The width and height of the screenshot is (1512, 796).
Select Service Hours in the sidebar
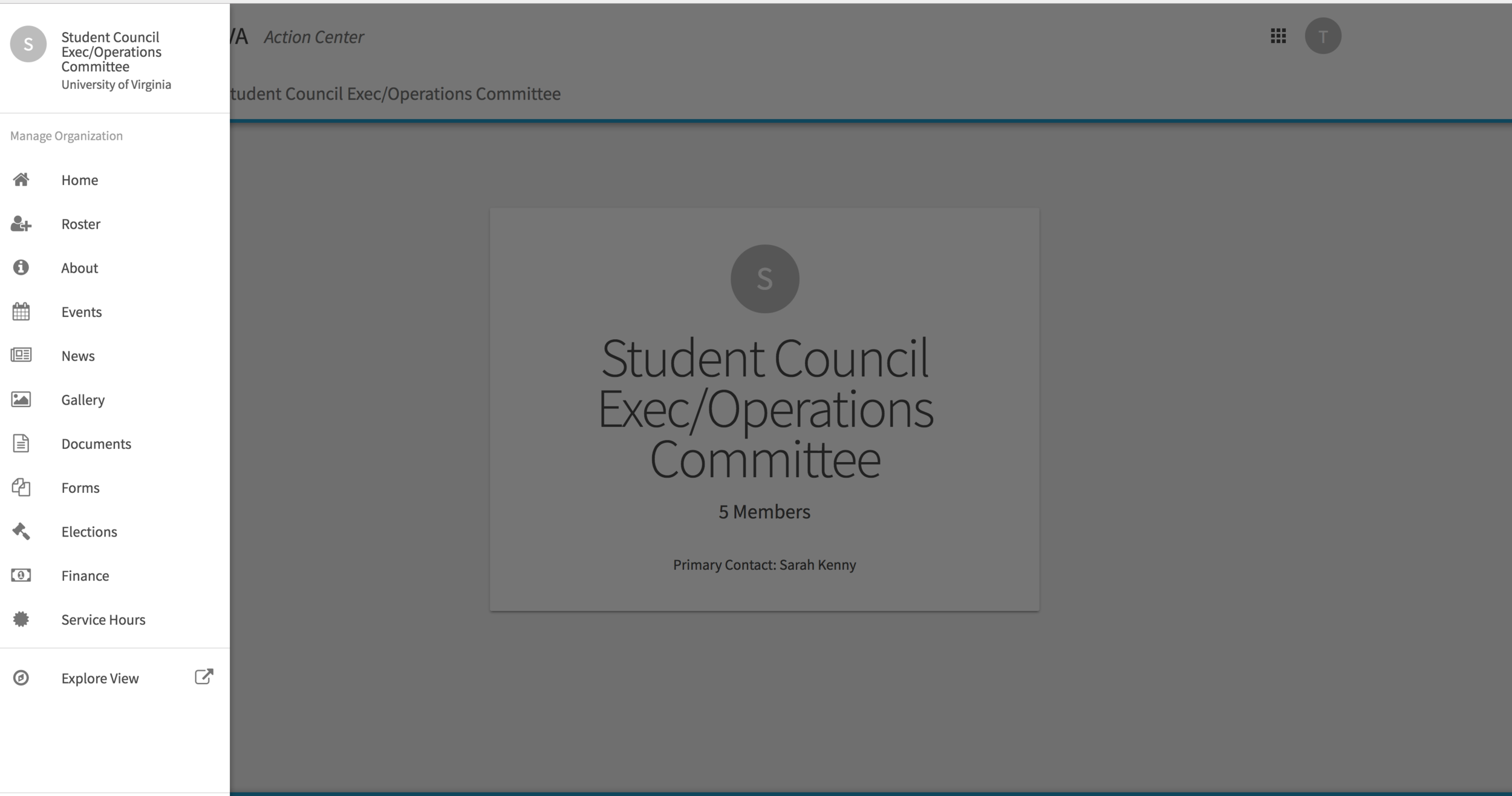coord(115,619)
